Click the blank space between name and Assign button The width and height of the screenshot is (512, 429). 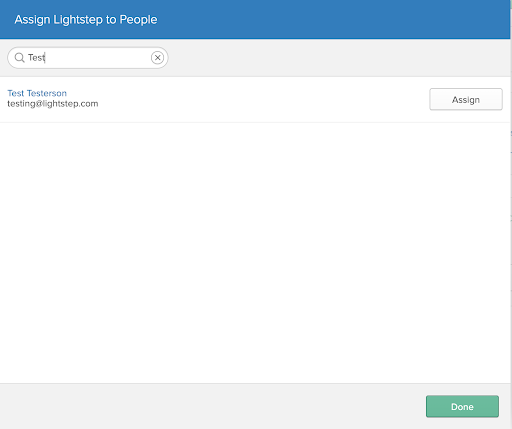pos(263,99)
